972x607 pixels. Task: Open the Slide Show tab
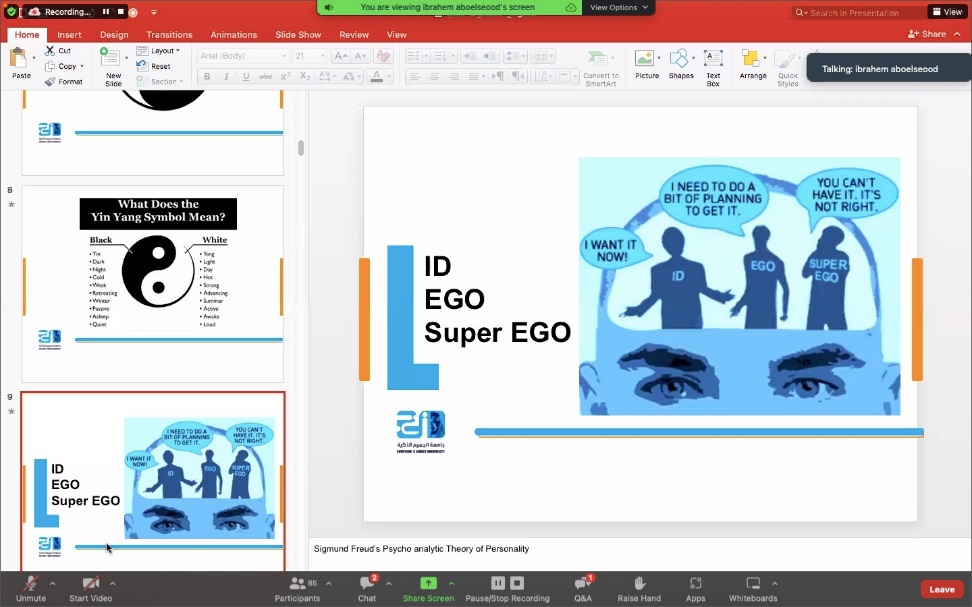[297, 35]
